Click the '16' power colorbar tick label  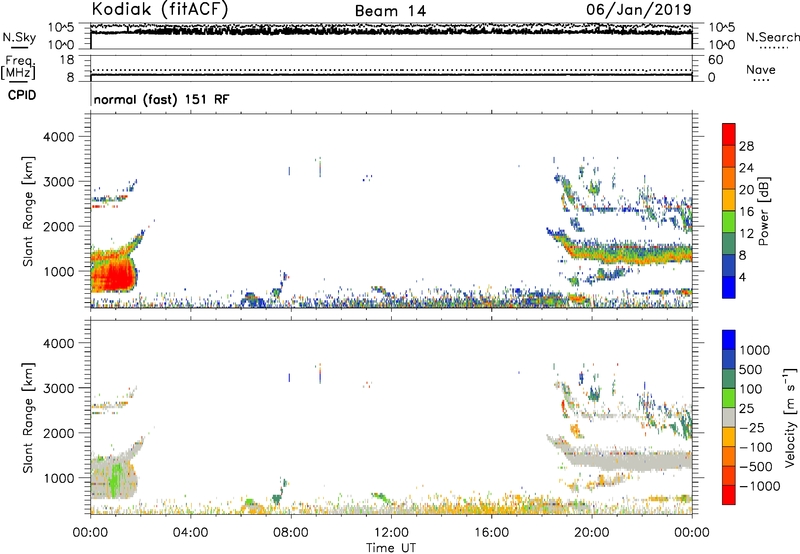[x=746, y=212]
